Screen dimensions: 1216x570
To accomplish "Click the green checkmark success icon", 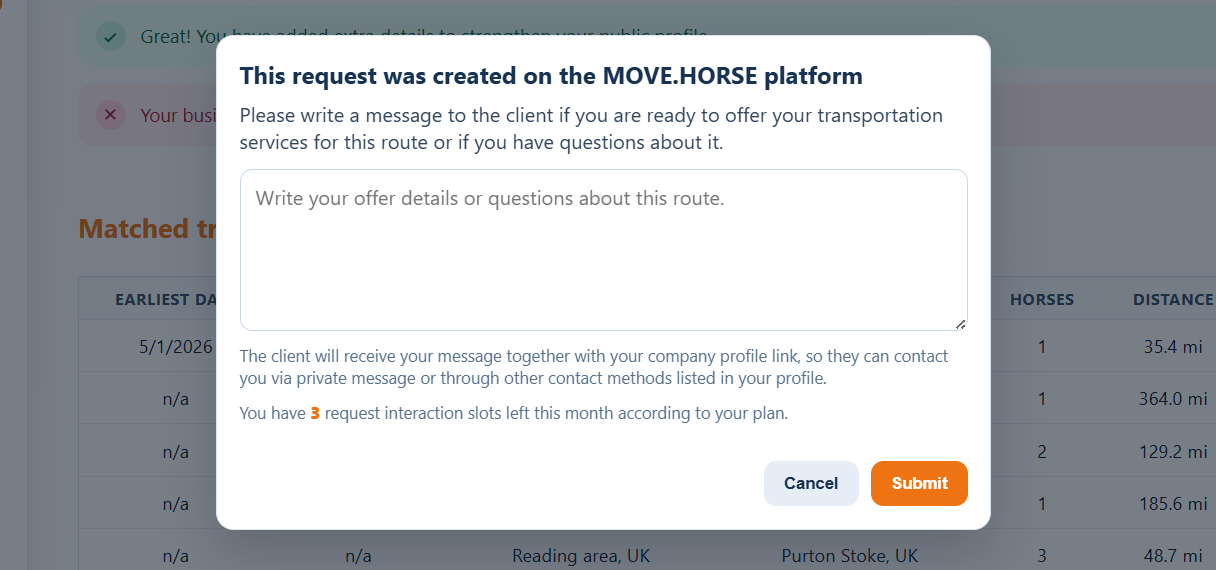I will (x=110, y=37).
